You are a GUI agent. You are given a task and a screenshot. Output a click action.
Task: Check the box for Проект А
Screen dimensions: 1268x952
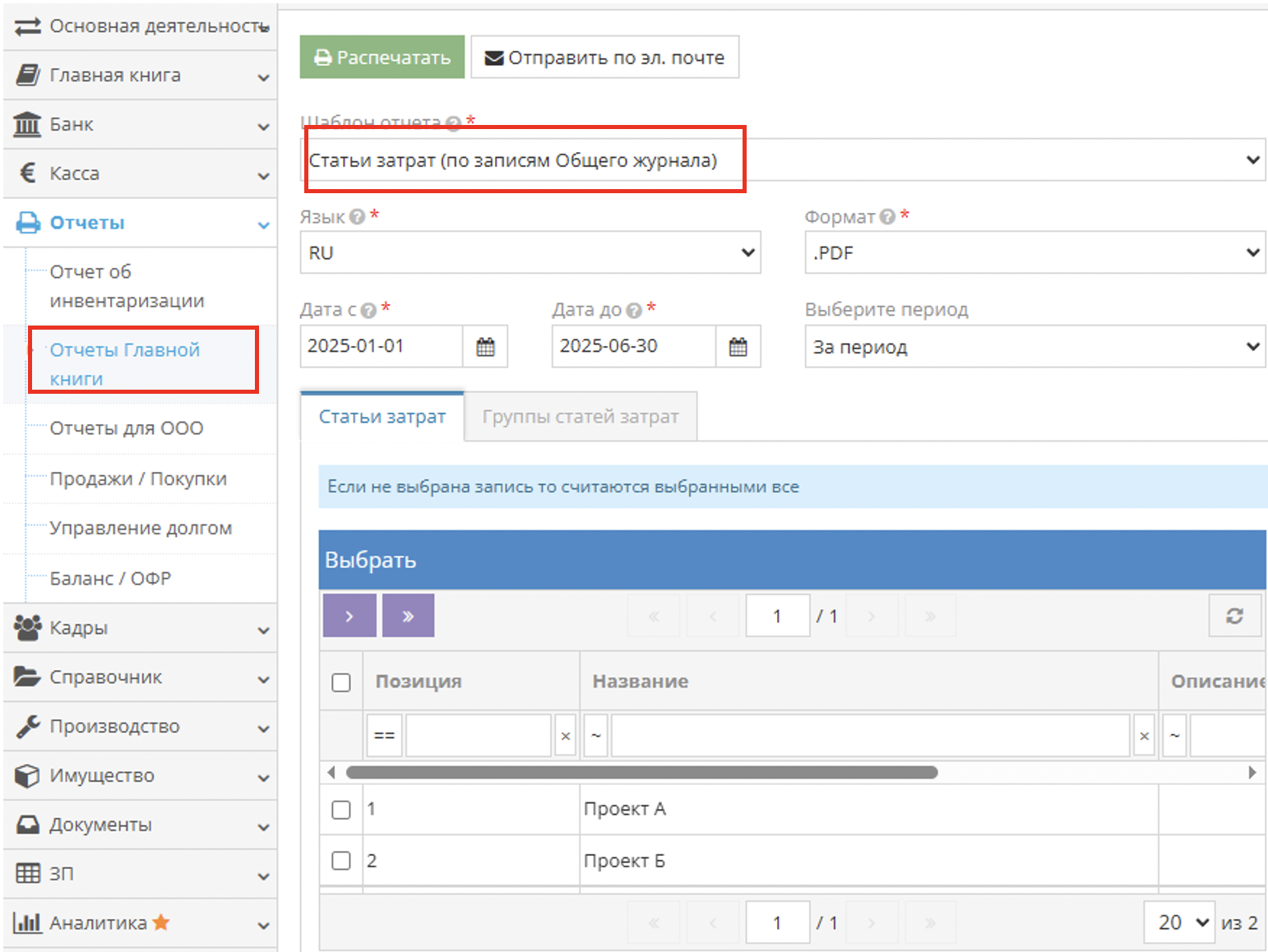coord(341,810)
